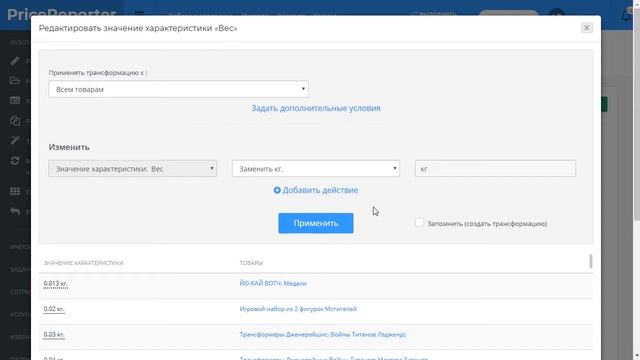Click the value '0.013 кг.'
This screenshot has height=360, width=640.
[x=56, y=284]
